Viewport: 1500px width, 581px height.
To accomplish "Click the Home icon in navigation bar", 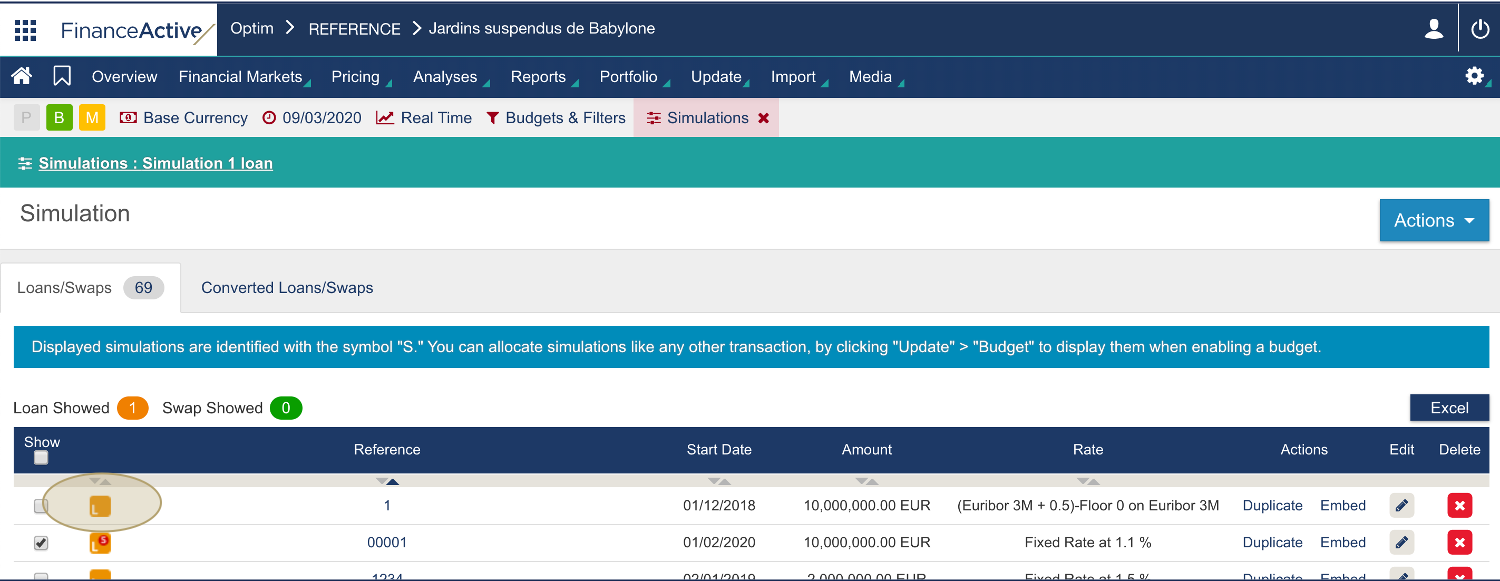I will [x=22, y=76].
